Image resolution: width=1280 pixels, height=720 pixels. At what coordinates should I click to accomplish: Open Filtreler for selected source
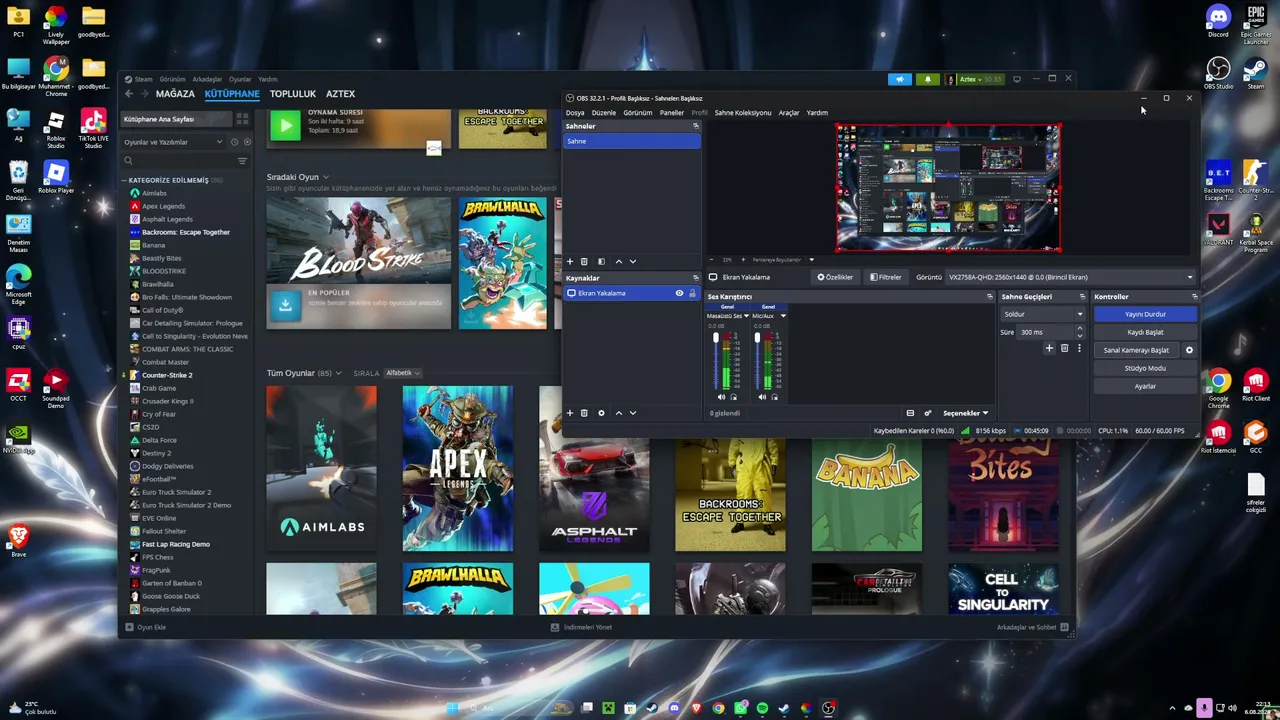[x=886, y=277]
